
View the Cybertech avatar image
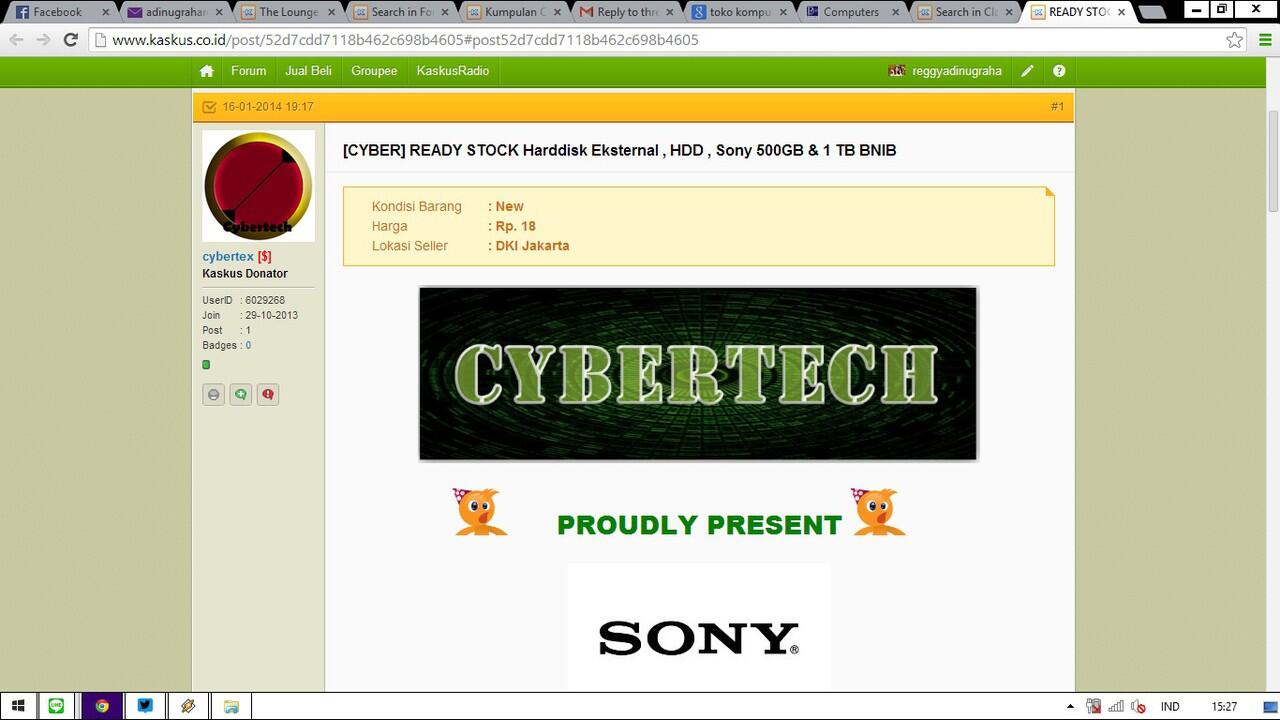click(x=258, y=186)
